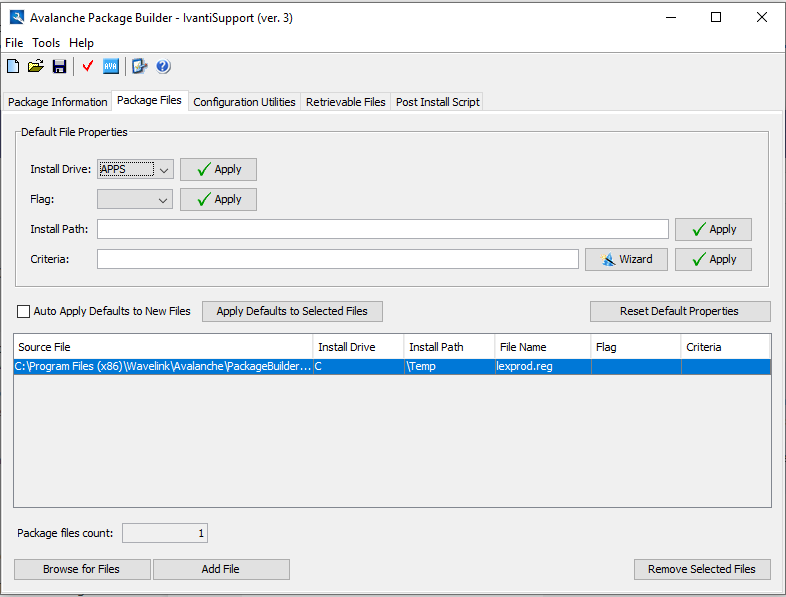Click the Avalanche Package Builder title icon
786x597 pixels.
(17, 18)
